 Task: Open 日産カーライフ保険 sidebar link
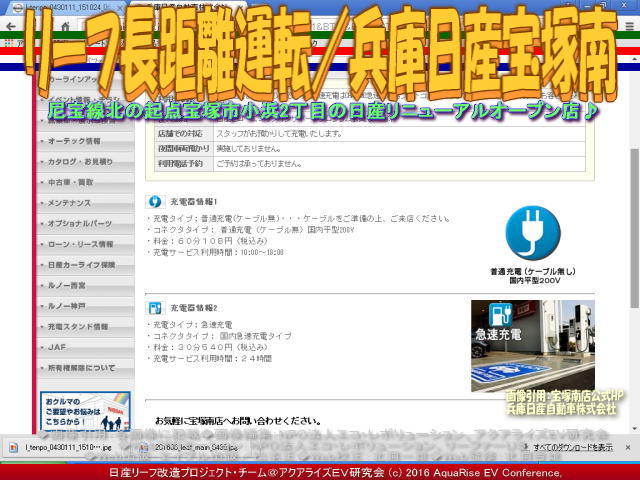(x=85, y=265)
